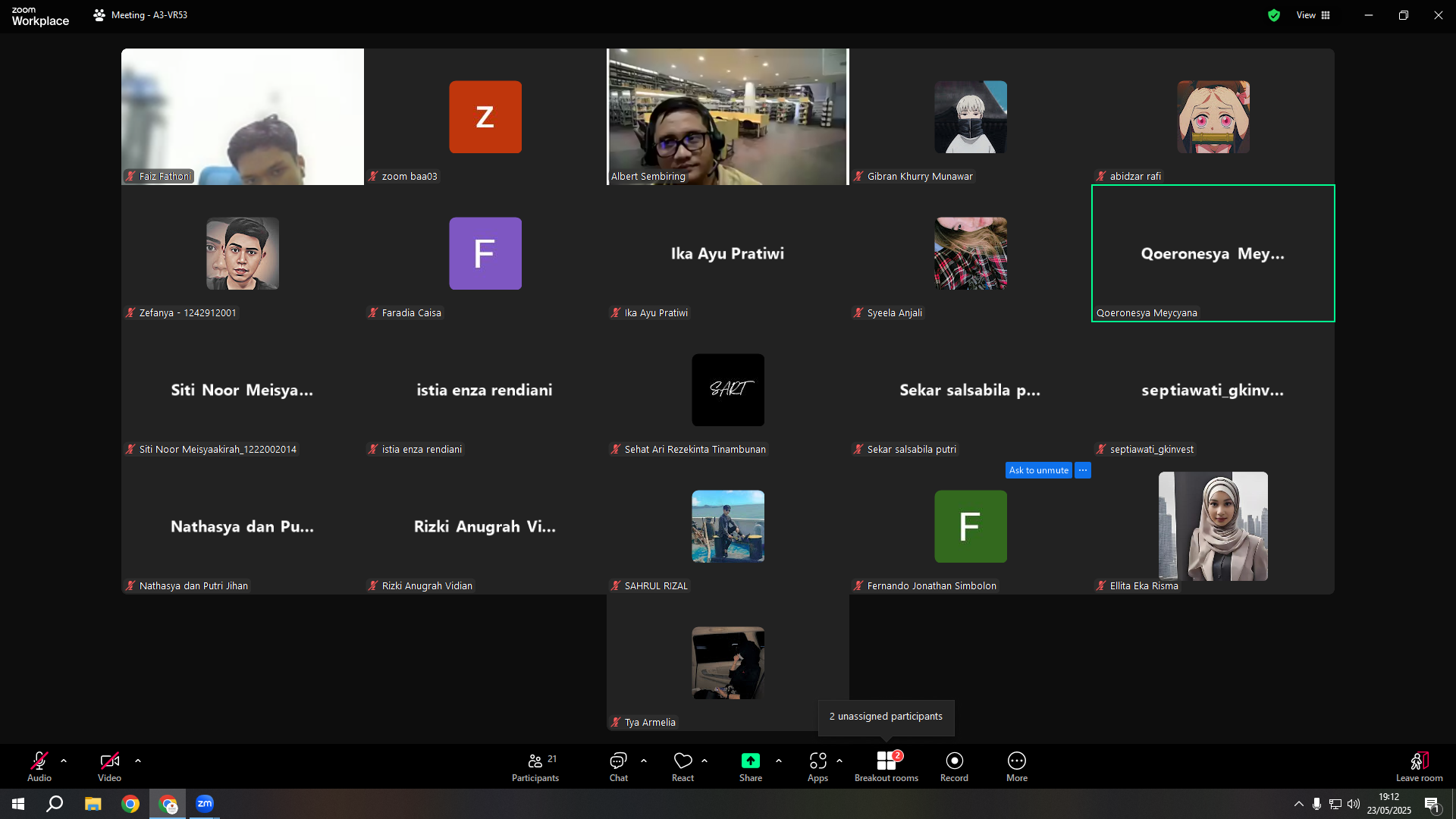
Task: Check the meeting encryption shield icon
Action: (x=1274, y=15)
